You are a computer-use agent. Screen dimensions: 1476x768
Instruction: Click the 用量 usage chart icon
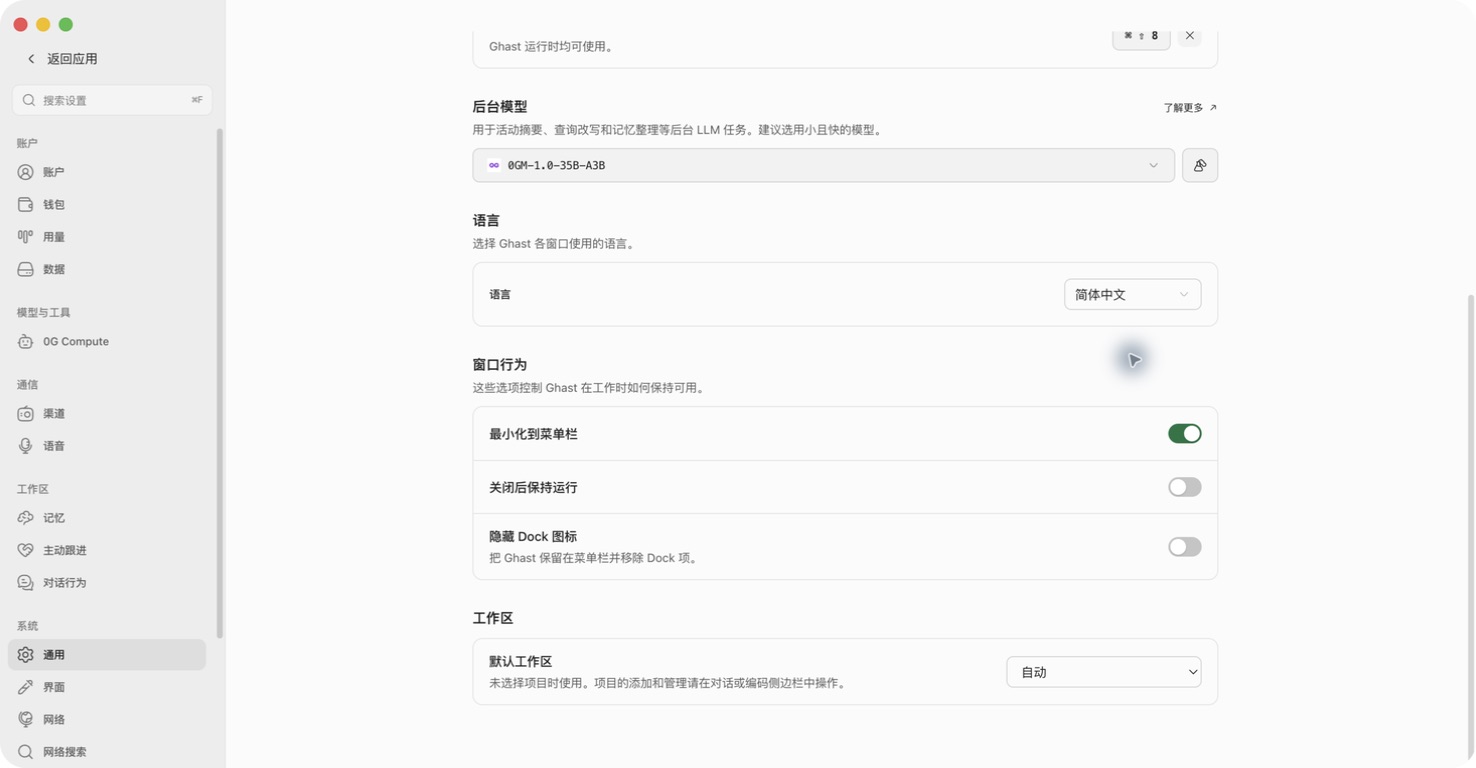(x=26, y=237)
